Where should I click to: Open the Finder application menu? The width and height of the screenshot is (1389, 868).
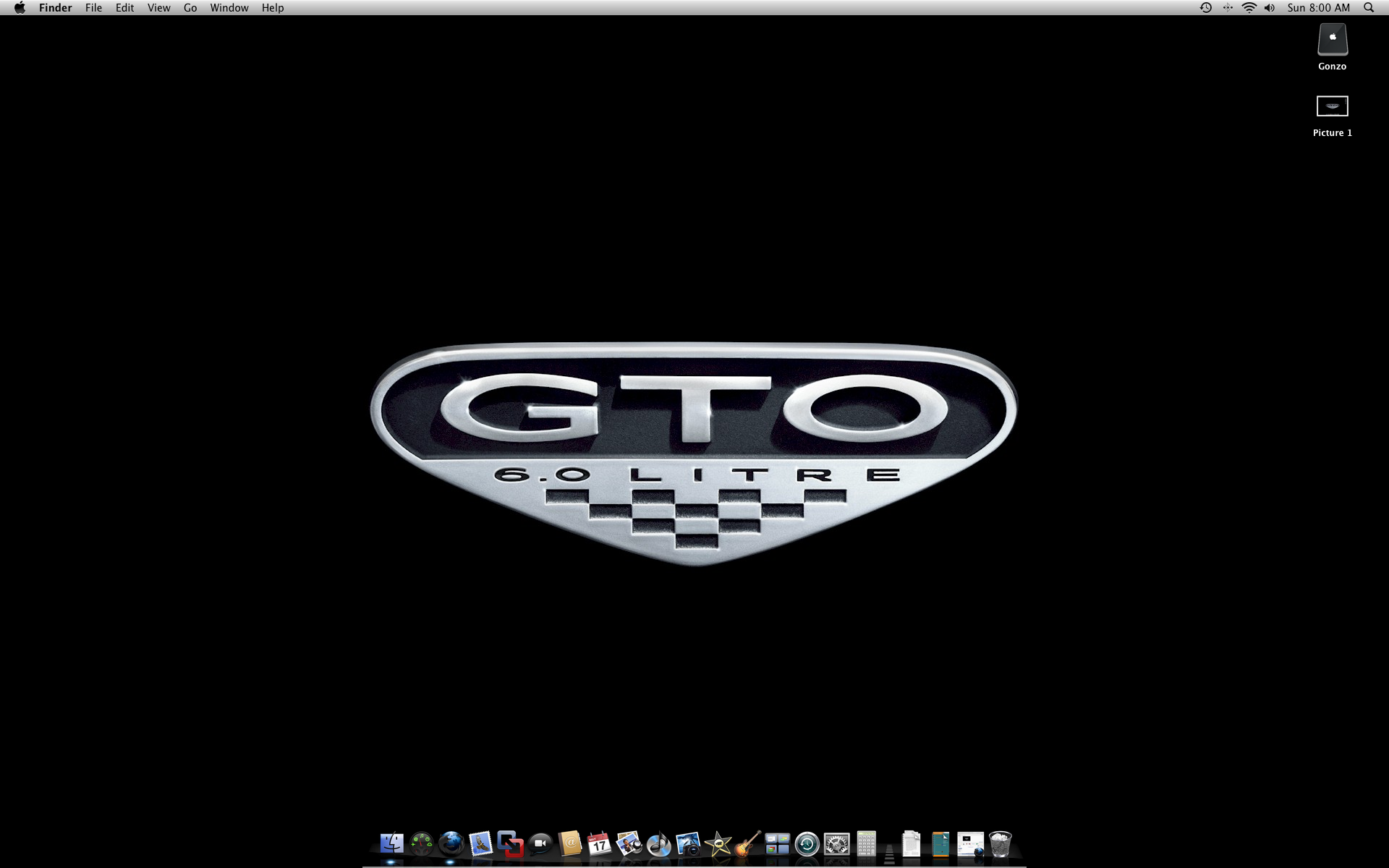pos(56,7)
